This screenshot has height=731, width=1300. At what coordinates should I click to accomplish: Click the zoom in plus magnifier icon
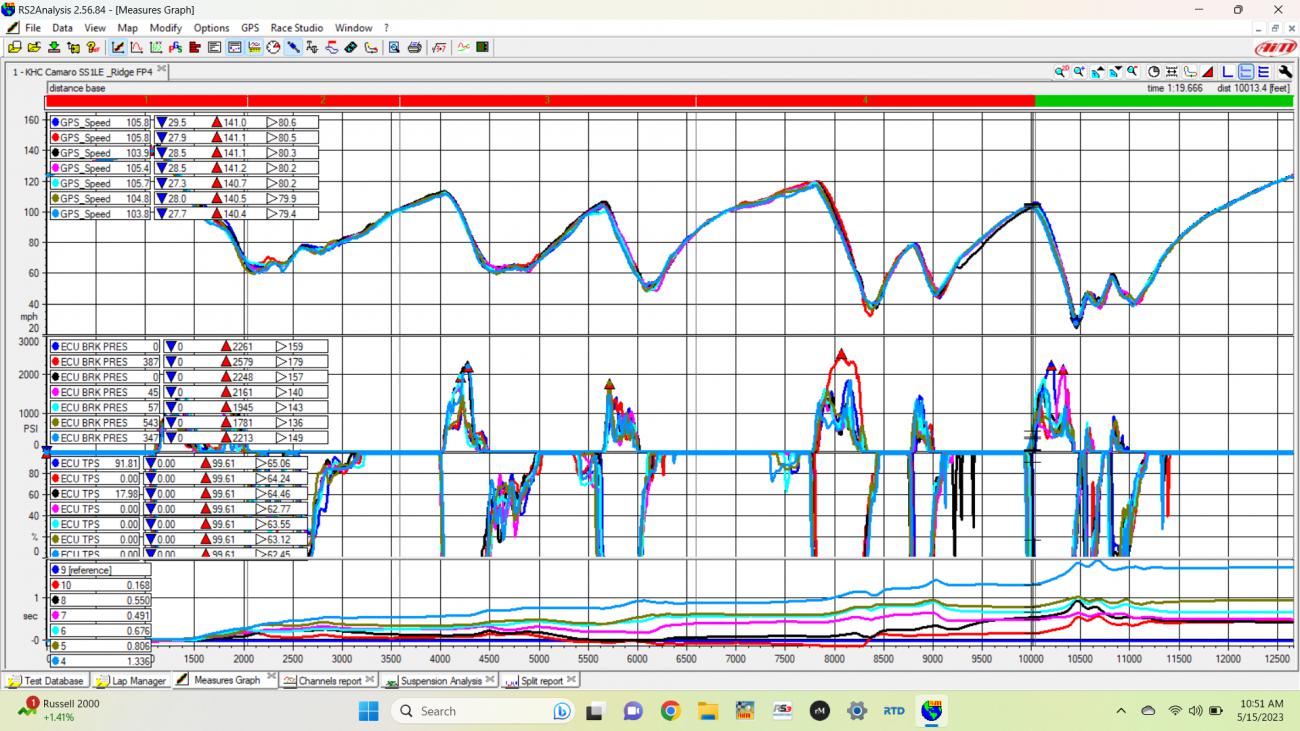click(x=1079, y=72)
